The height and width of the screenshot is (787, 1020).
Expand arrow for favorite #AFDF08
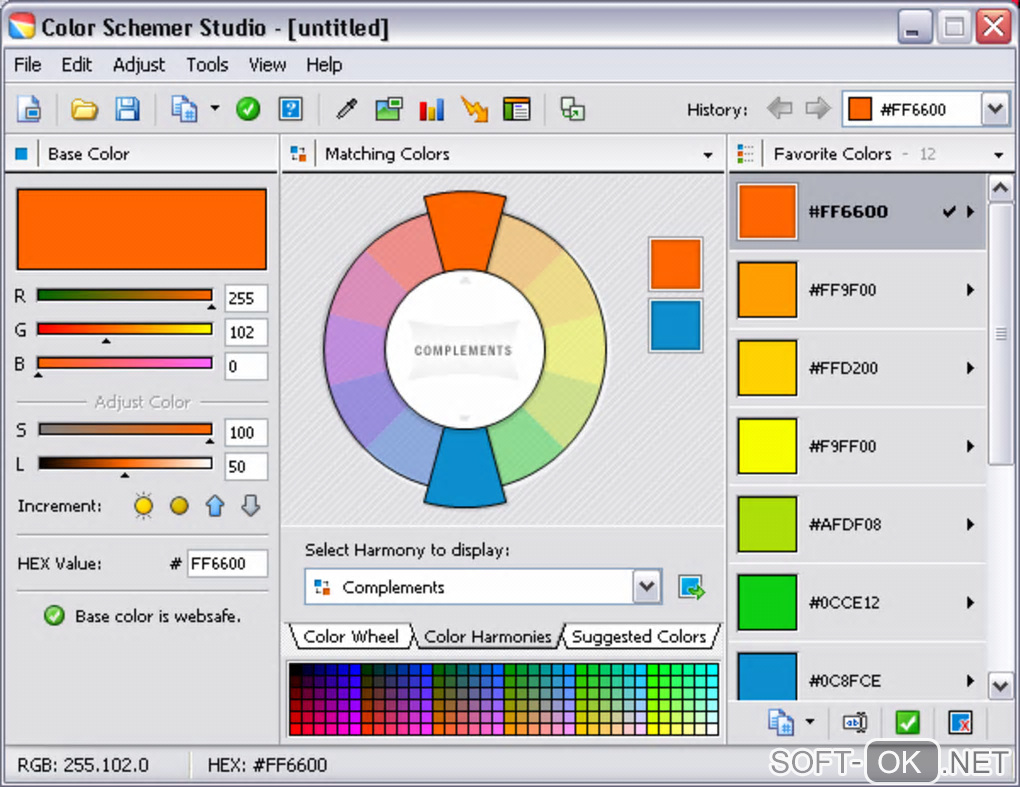click(x=971, y=524)
